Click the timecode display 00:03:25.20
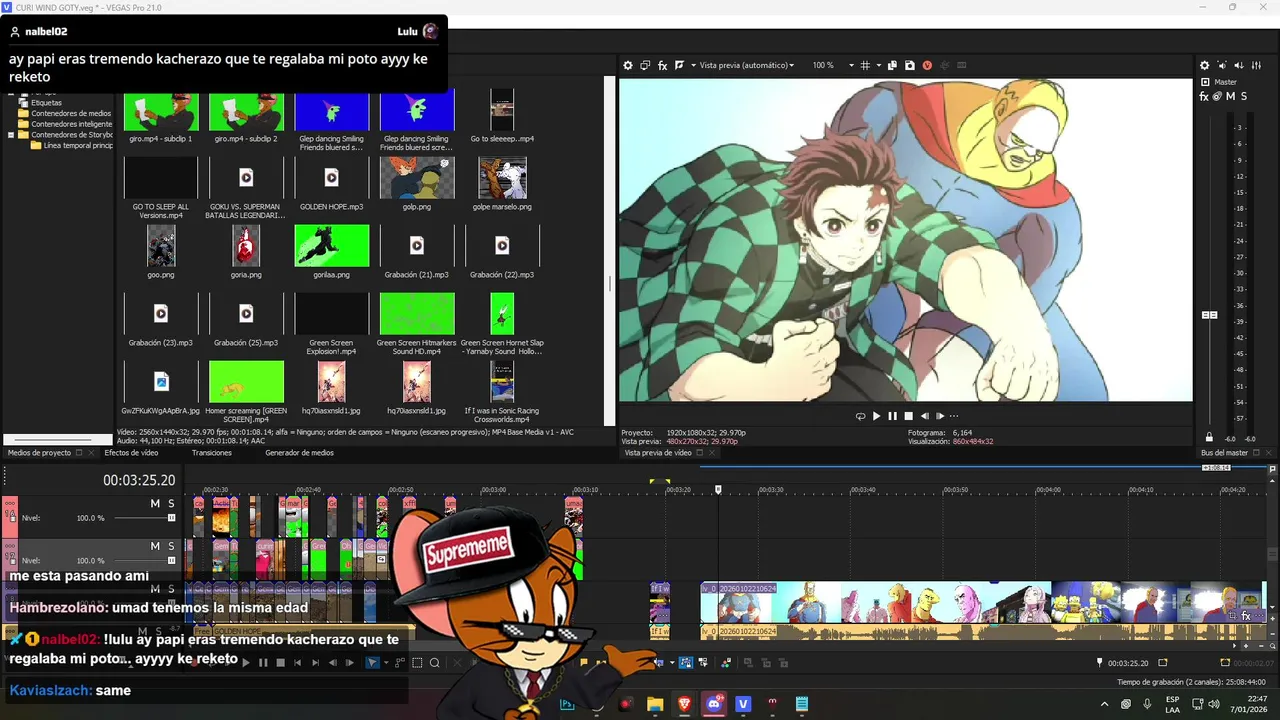1280x720 pixels. pyautogui.click(x=139, y=481)
